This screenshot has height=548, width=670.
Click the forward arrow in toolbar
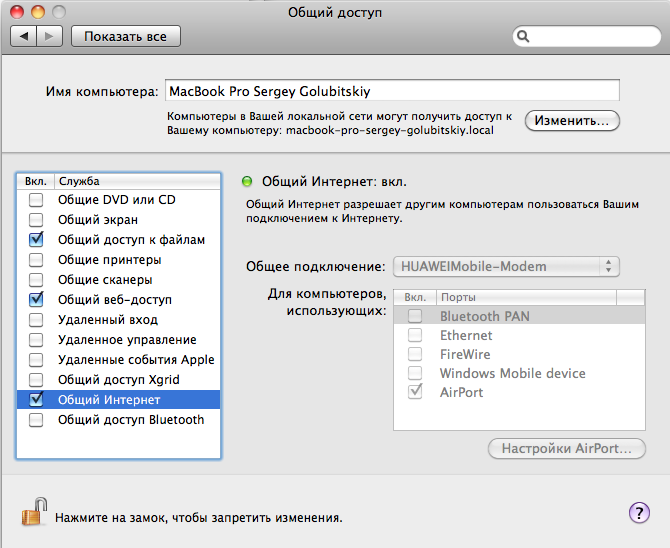click(x=50, y=36)
